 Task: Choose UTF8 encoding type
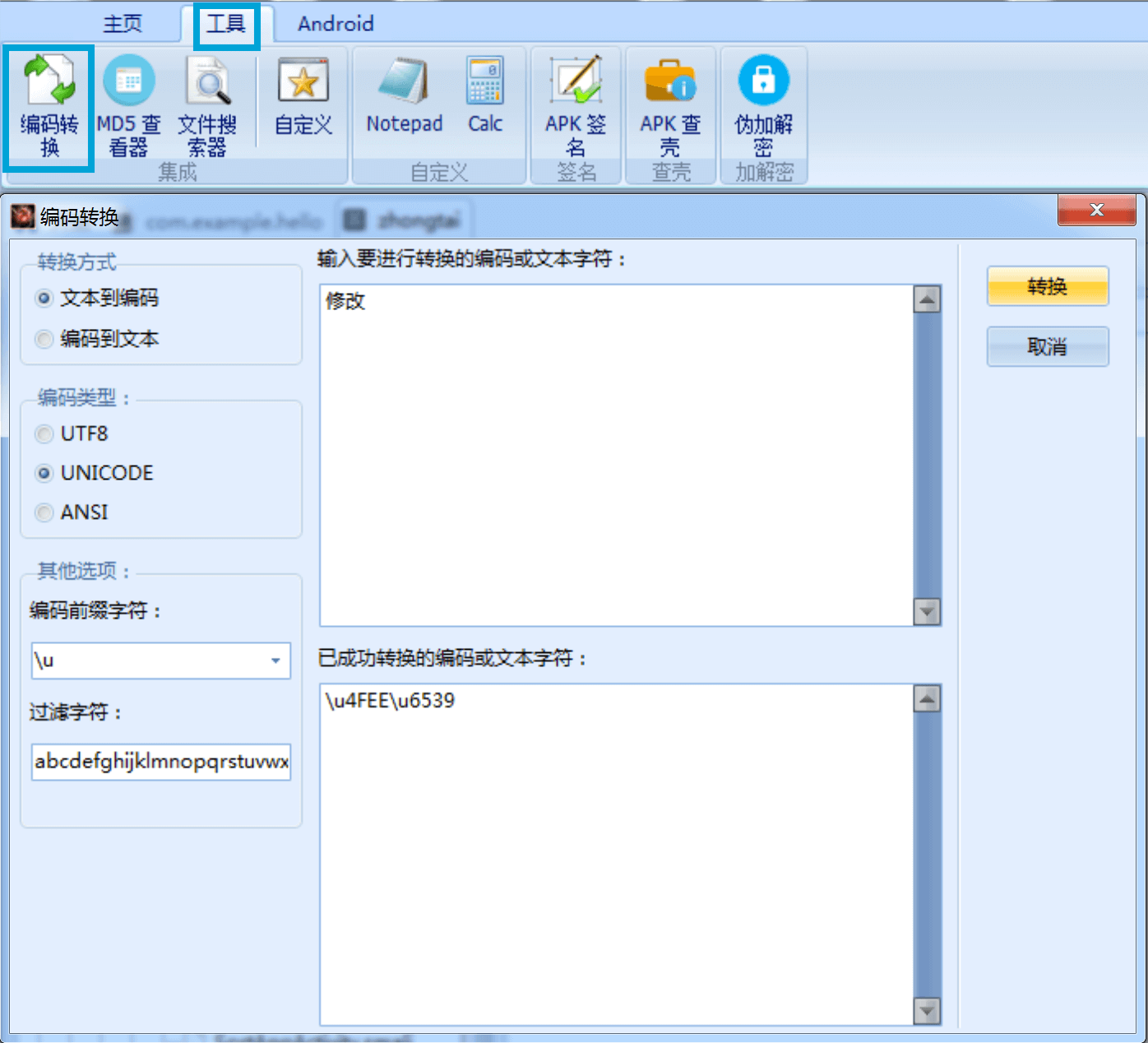[x=72, y=433]
